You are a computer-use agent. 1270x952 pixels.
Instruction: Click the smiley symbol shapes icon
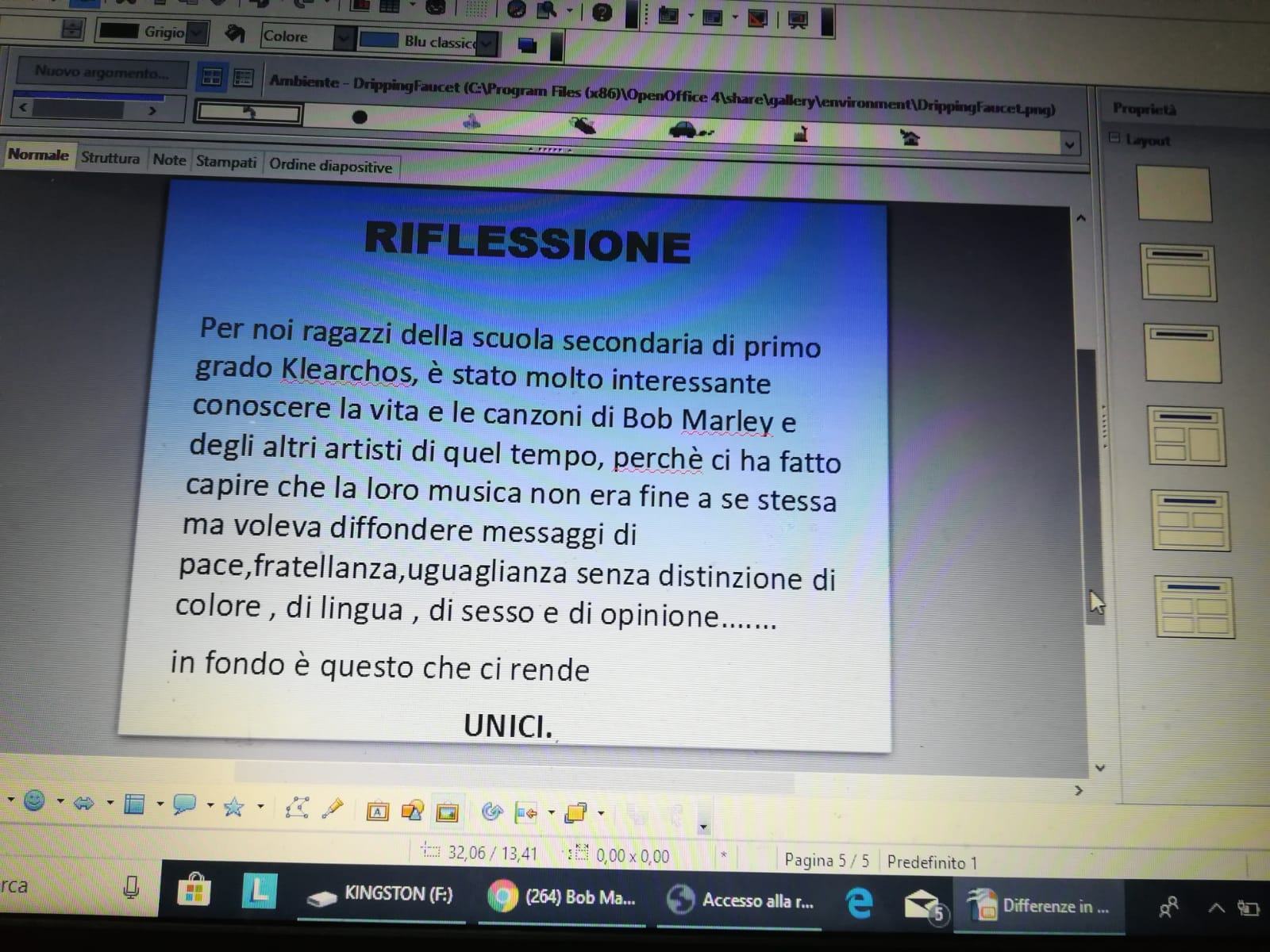tap(34, 800)
